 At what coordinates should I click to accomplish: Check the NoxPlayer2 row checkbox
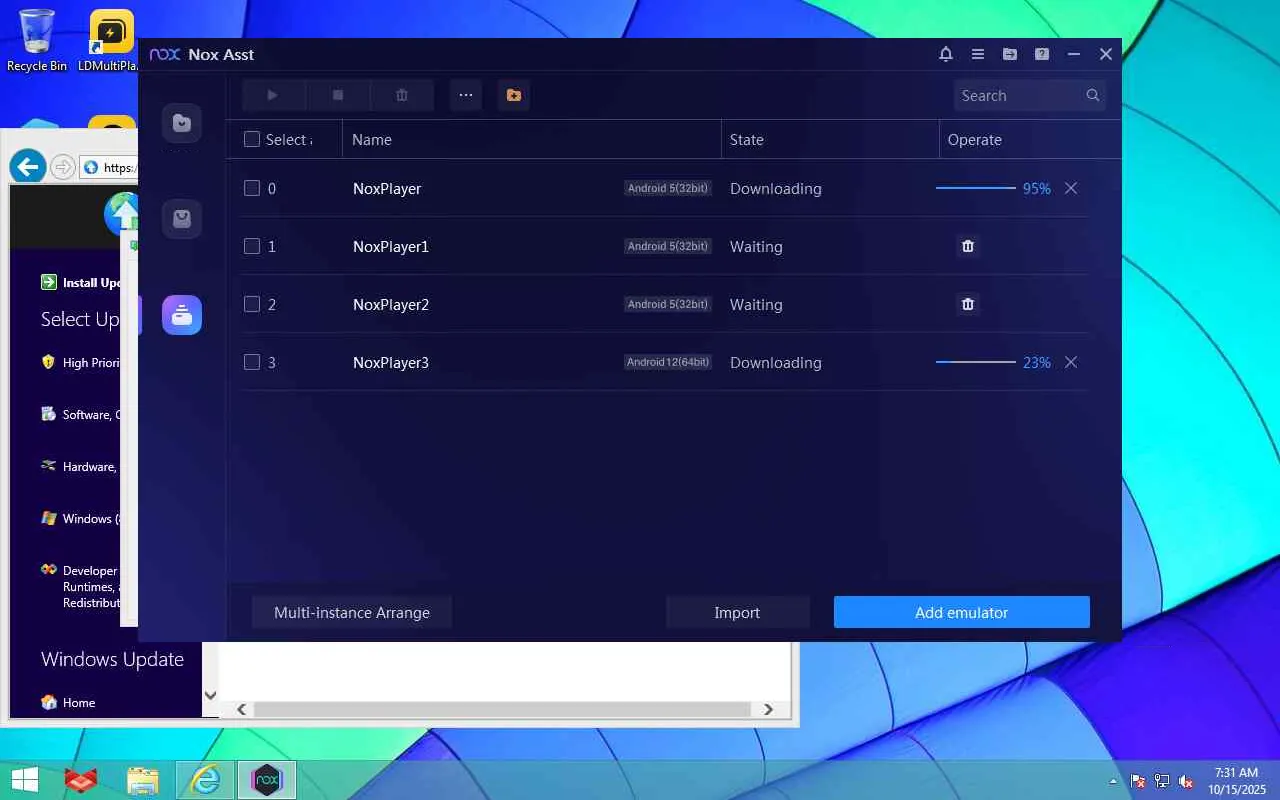click(252, 304)
